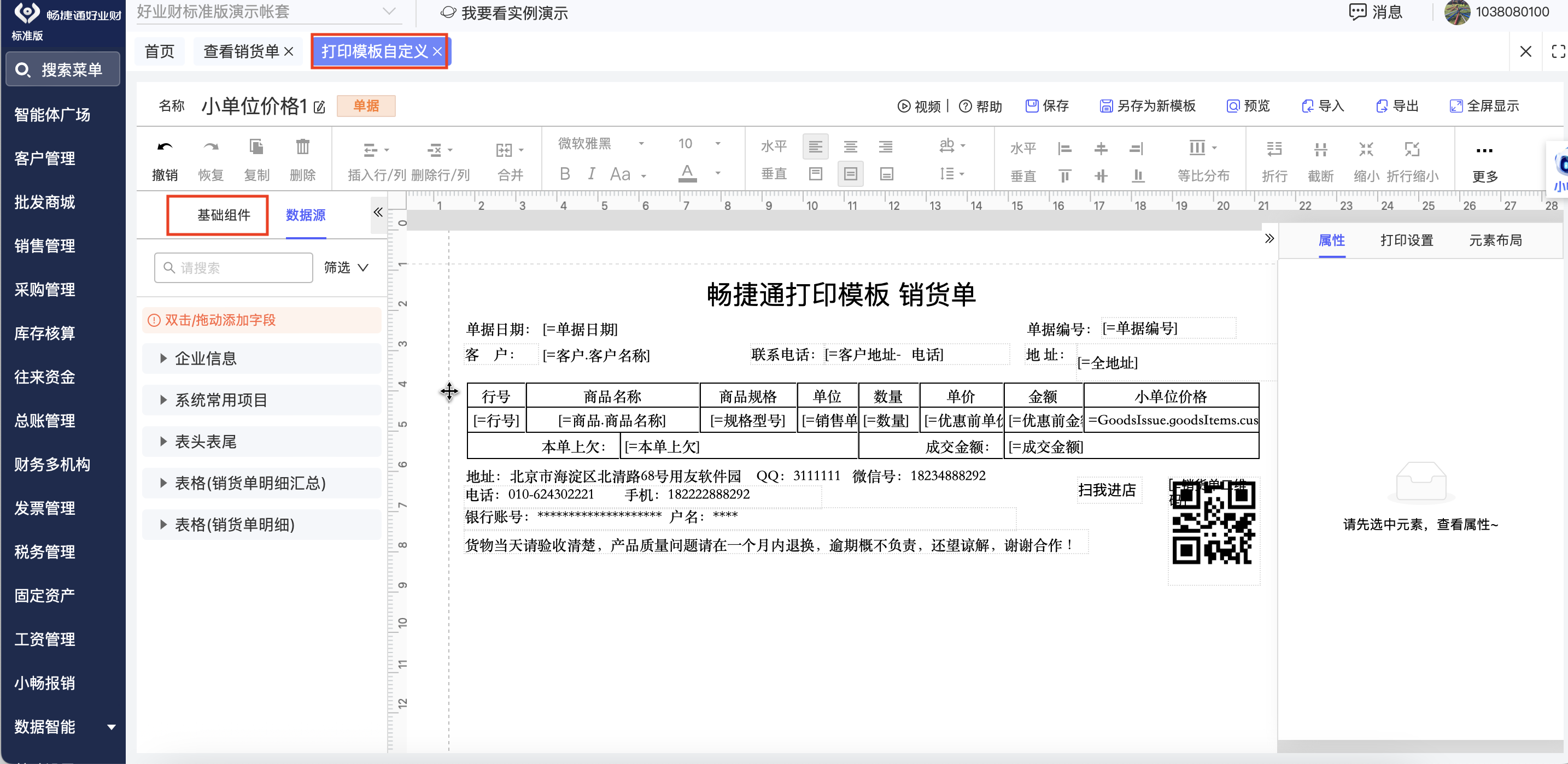Open the more (更多) tools ellipsis
1568x764 pixels.
point(1484,150)
